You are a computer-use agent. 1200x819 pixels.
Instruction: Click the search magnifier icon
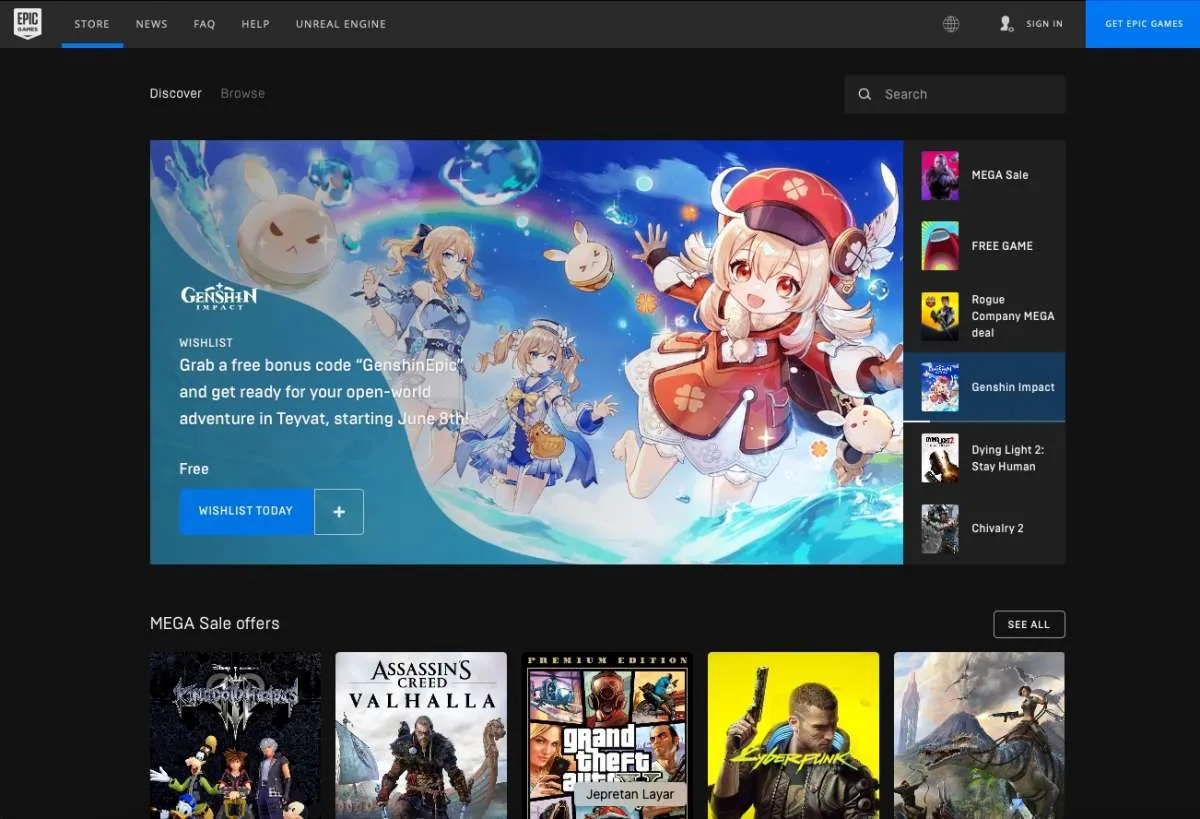[x=865, y=94]
